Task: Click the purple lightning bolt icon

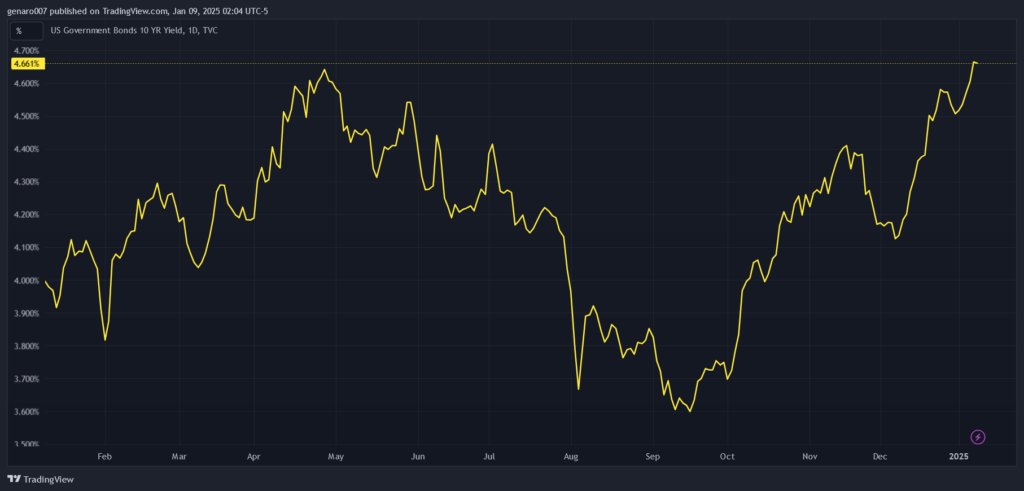Action: coord(978,436)
